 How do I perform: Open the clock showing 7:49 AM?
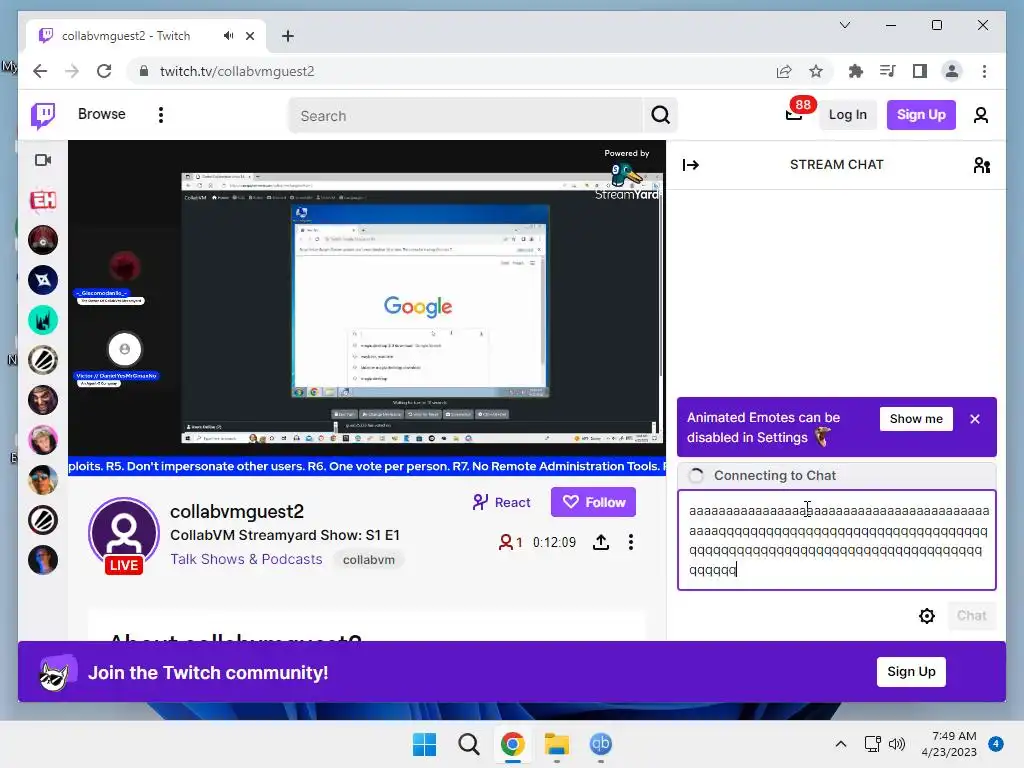949,744
